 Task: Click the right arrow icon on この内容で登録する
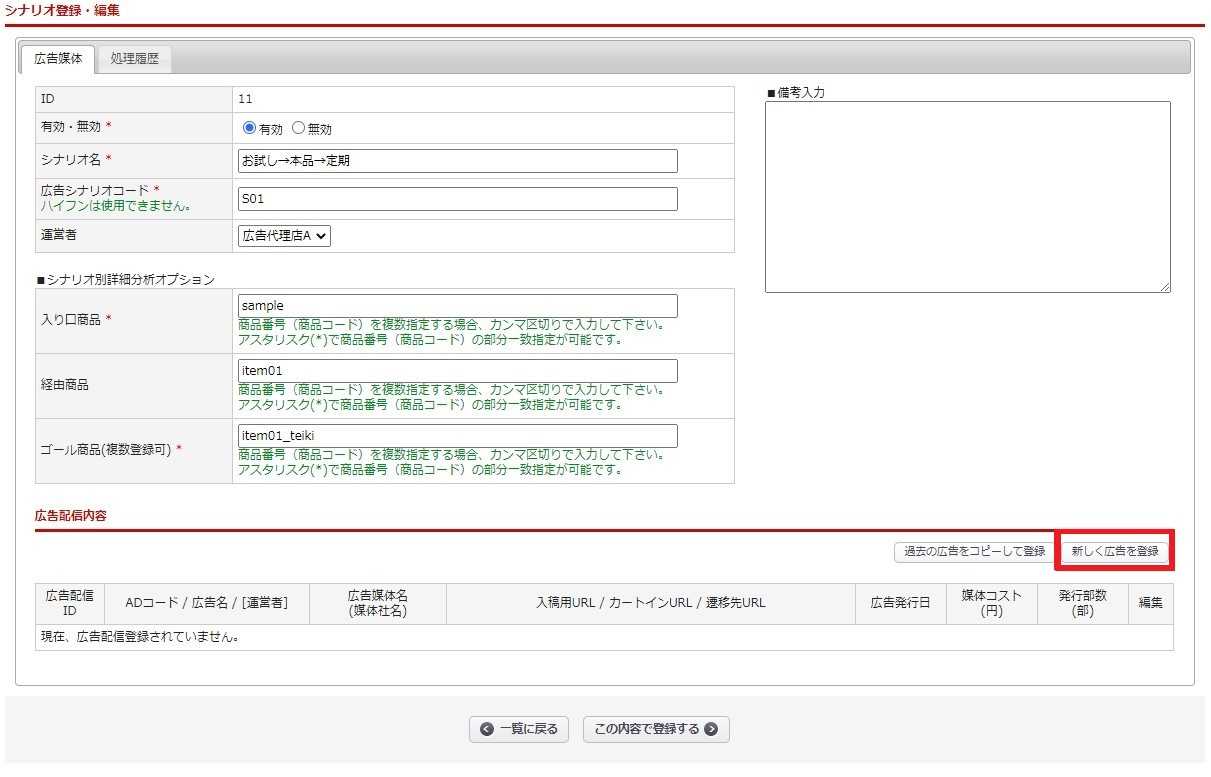pos(711,729)
